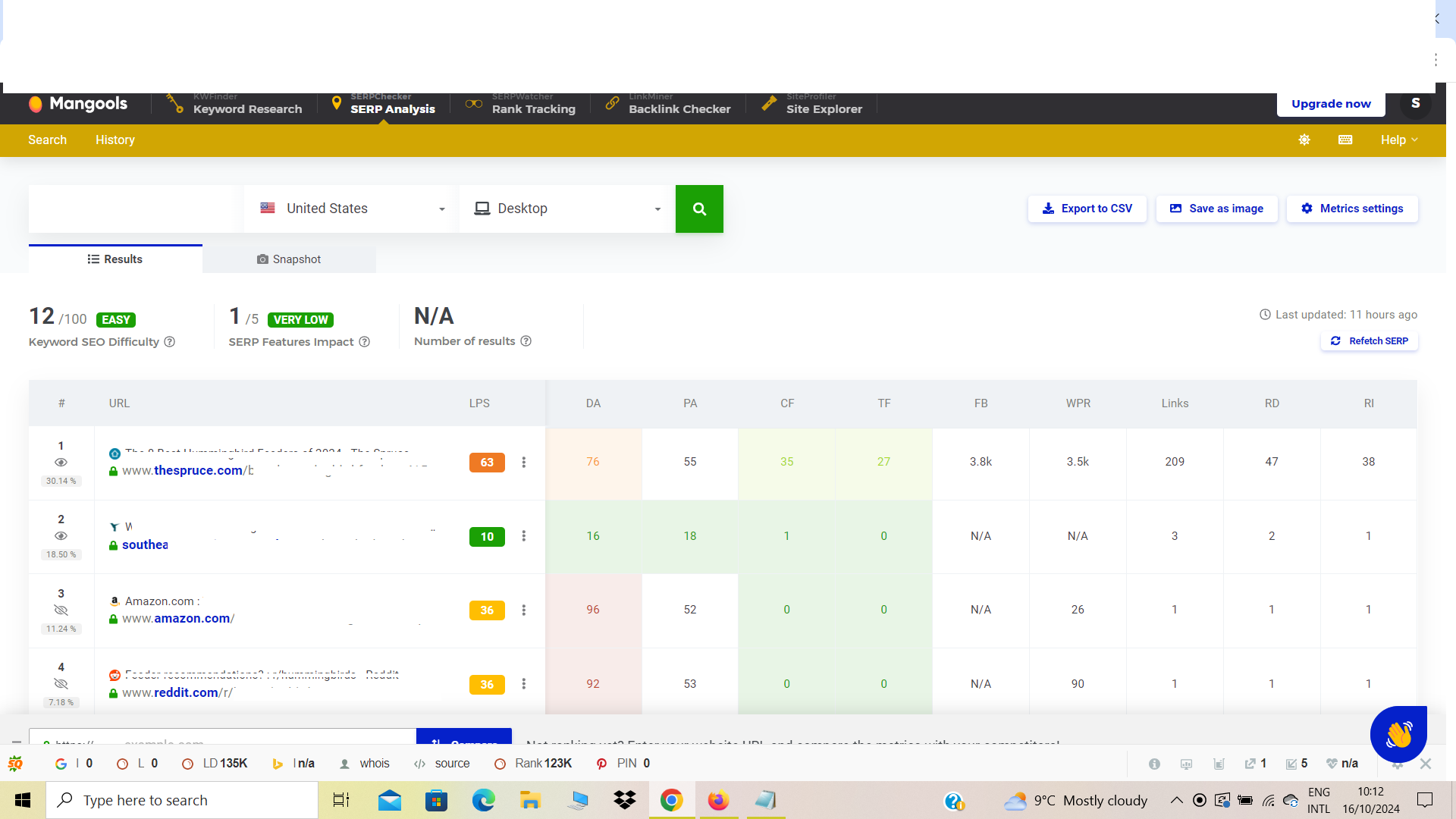Open more options for reddit.com row
The image size is (1456, 819).
point(523,684)
